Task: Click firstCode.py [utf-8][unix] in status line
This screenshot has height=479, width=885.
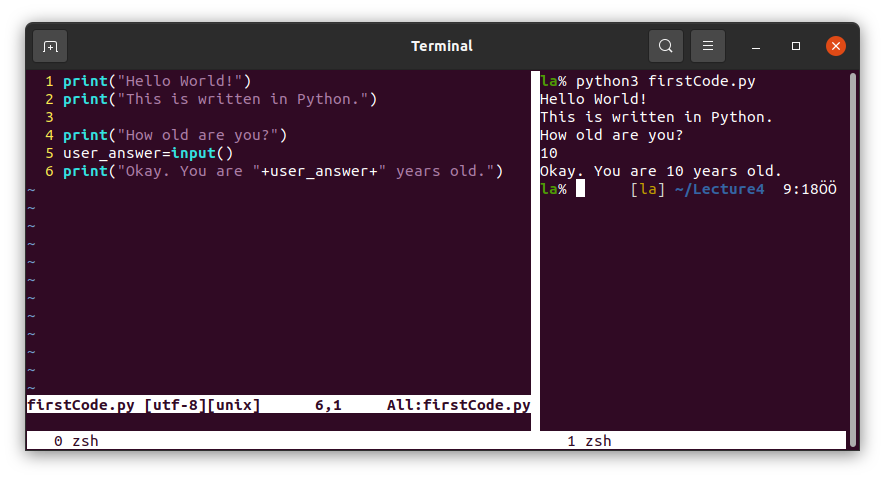Action: point(143,405)
